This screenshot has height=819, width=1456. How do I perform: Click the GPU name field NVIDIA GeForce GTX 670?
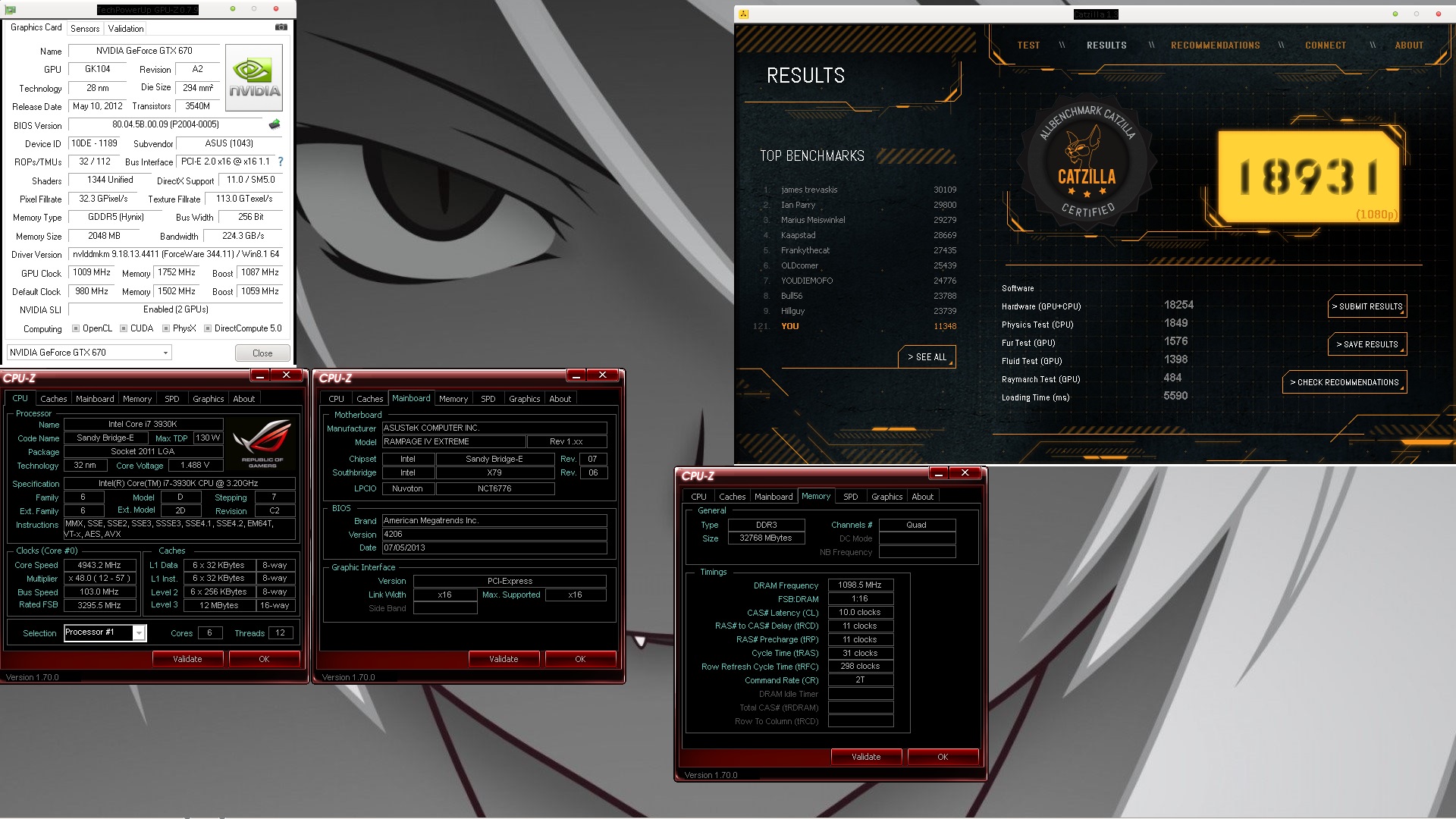tap(144, 51)
